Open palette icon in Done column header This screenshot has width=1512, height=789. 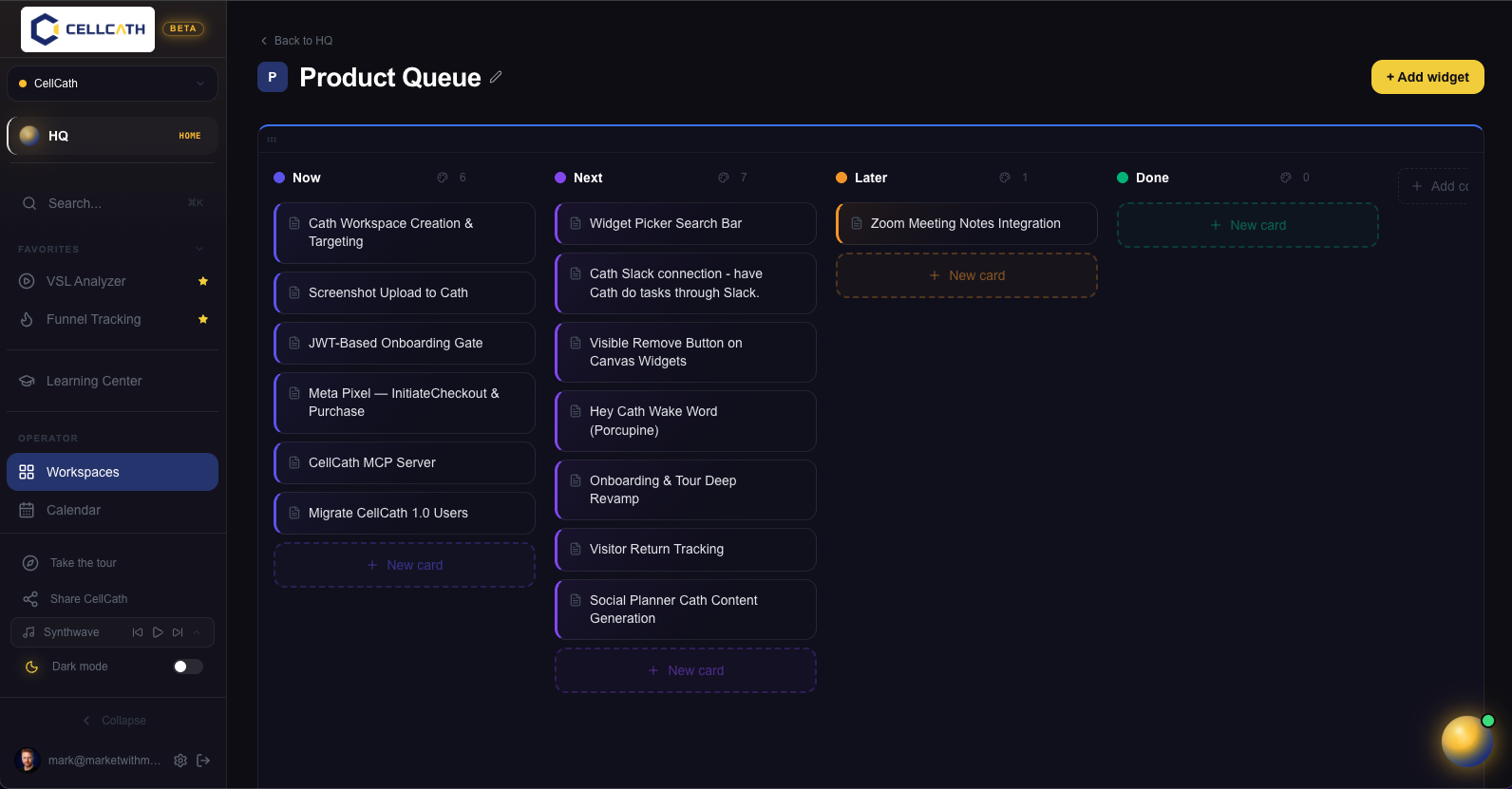coord(1286,178)
